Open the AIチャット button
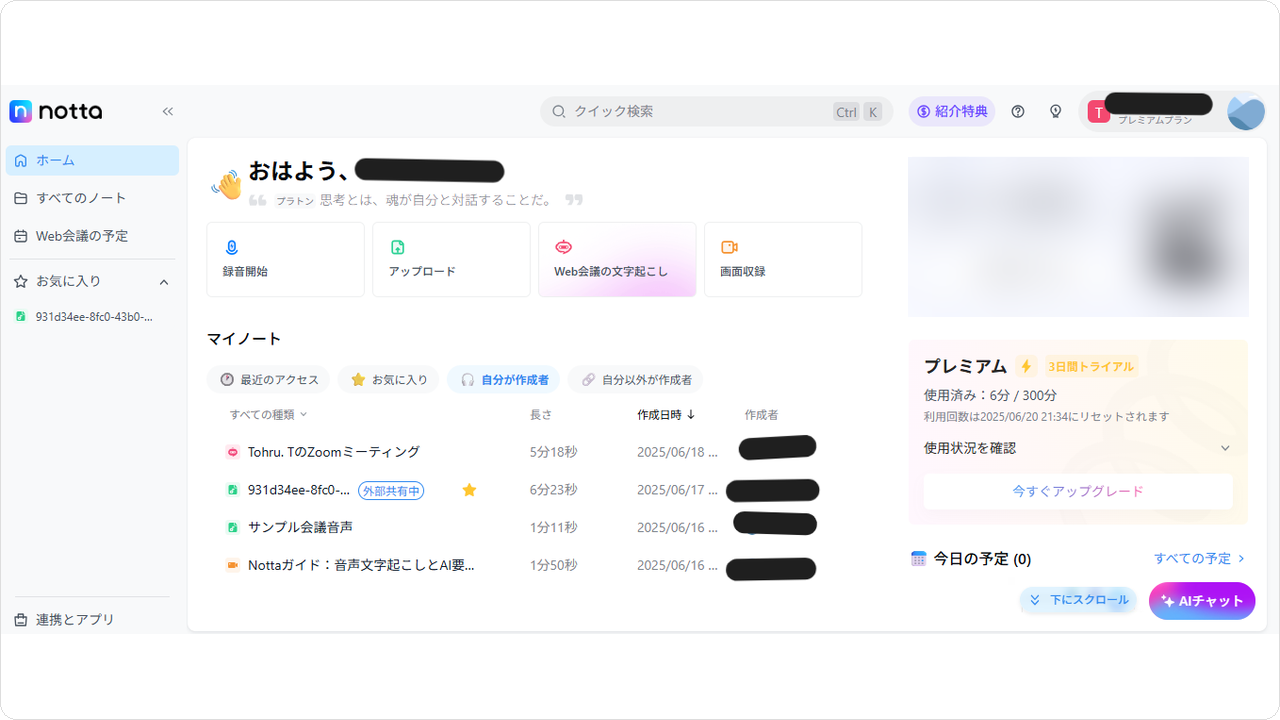The image size is (1280, 720). 1202,601
